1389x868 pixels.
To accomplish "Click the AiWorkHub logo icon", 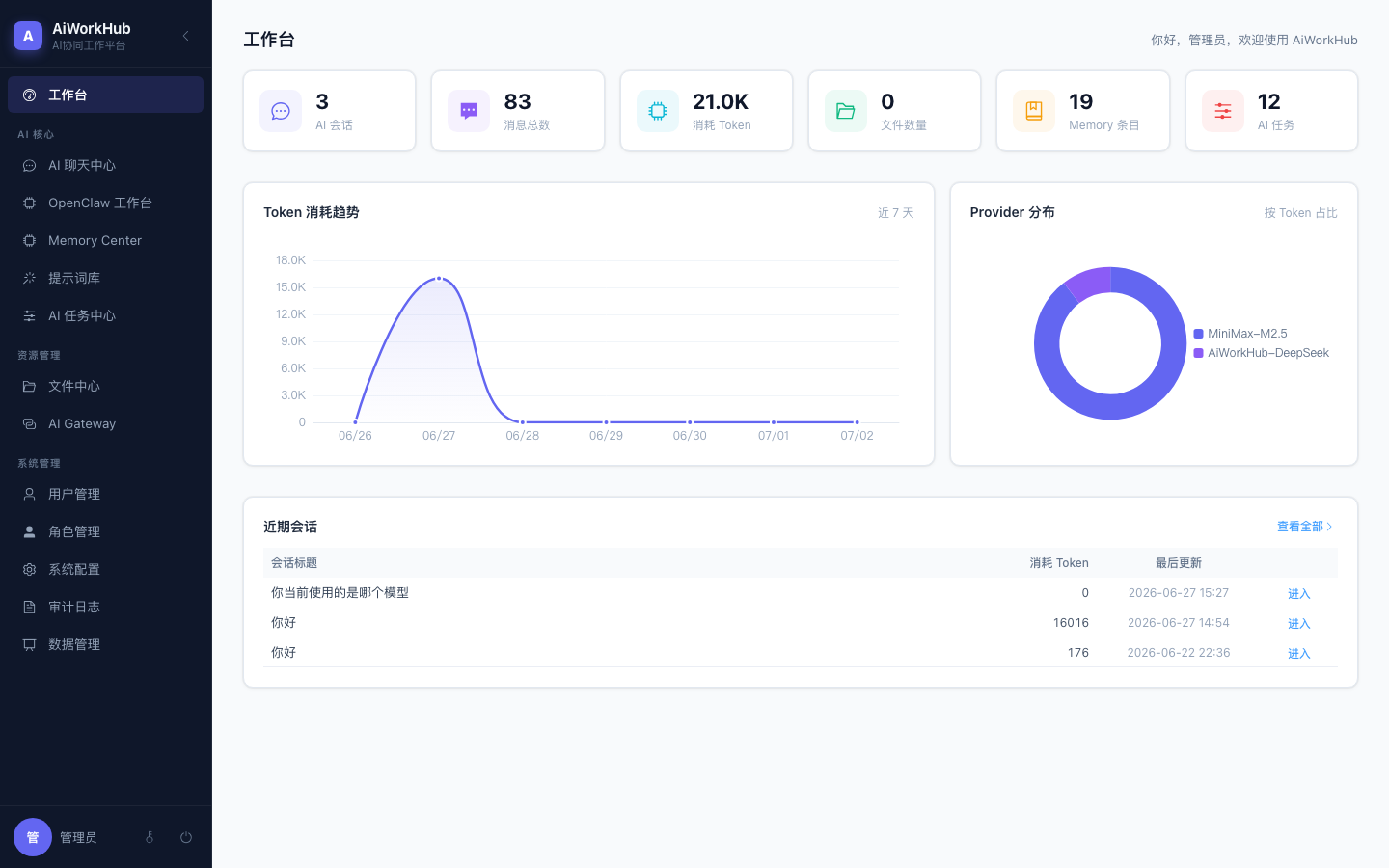I will [28, 36].
